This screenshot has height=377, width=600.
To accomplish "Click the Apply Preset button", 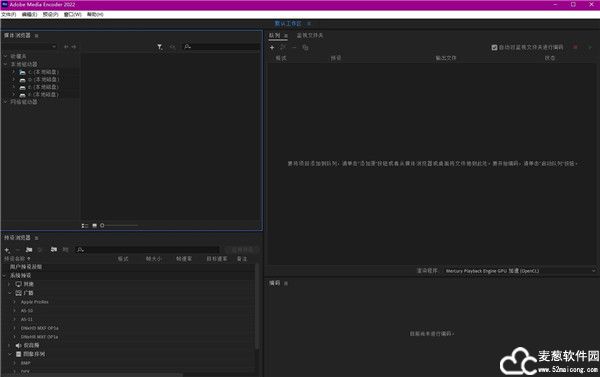I will [242, 250].
